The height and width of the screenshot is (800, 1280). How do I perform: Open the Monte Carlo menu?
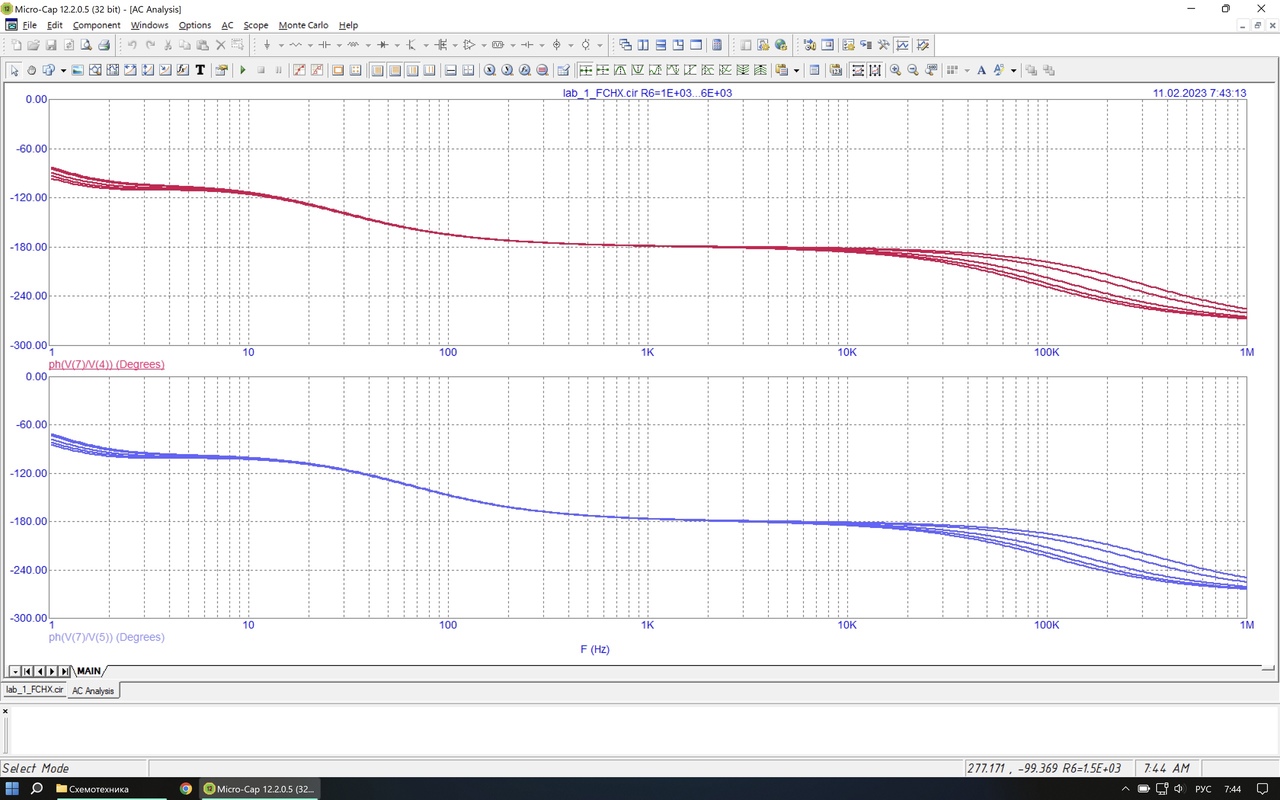[x=303, y=25]
